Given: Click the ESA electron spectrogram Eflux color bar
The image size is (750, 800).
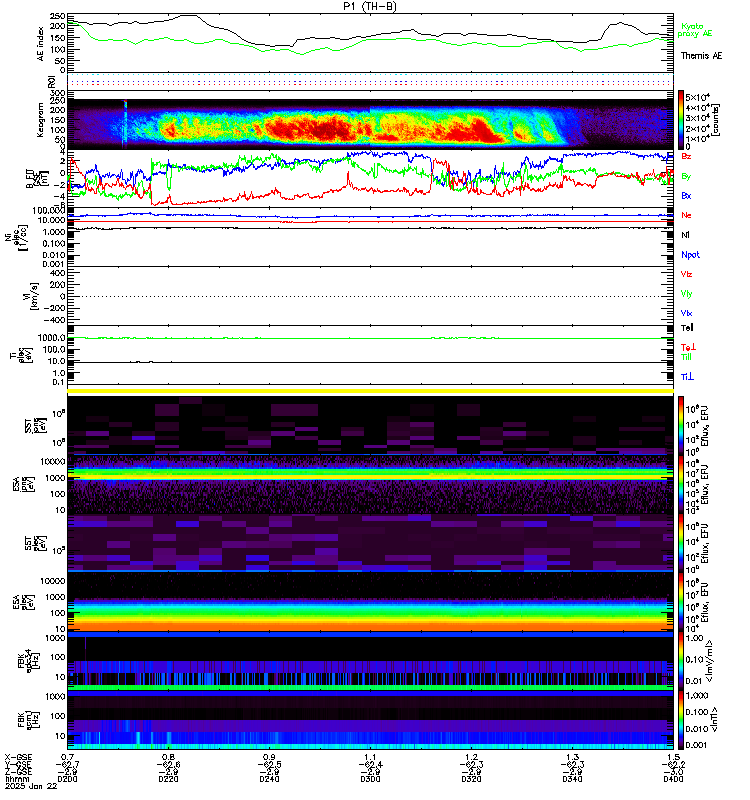Looking at the screenshot, I should [681, 603].
